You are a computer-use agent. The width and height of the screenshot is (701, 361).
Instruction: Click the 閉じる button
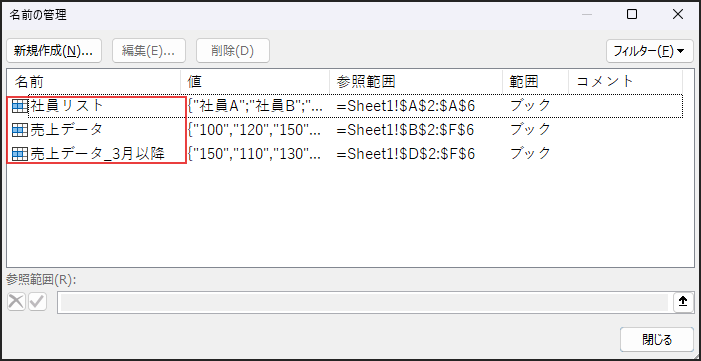(657, 340)
